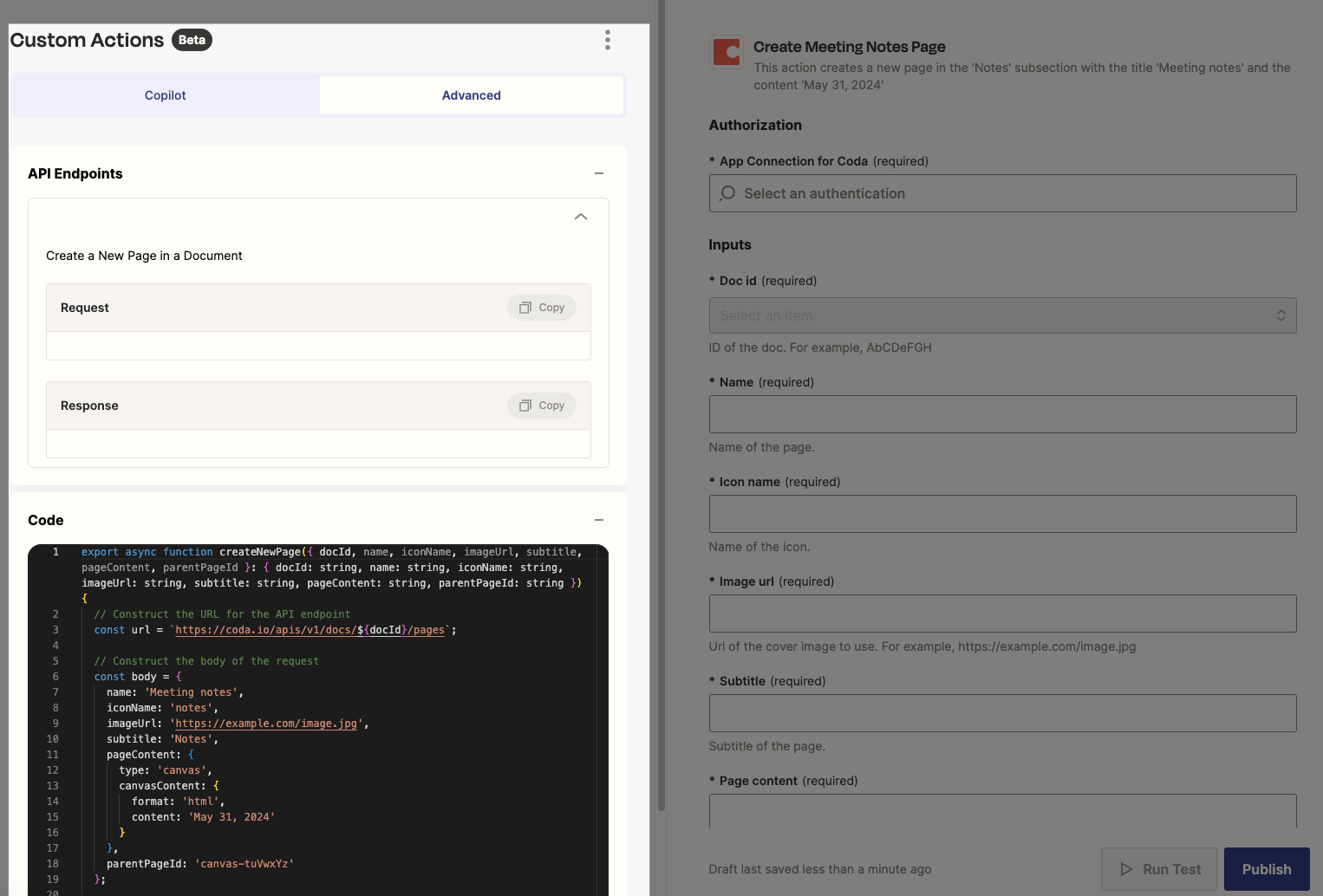Click the Subtitle input field
The height and width of the screenshot is (896, 1323).
(x=1002, y=713)
